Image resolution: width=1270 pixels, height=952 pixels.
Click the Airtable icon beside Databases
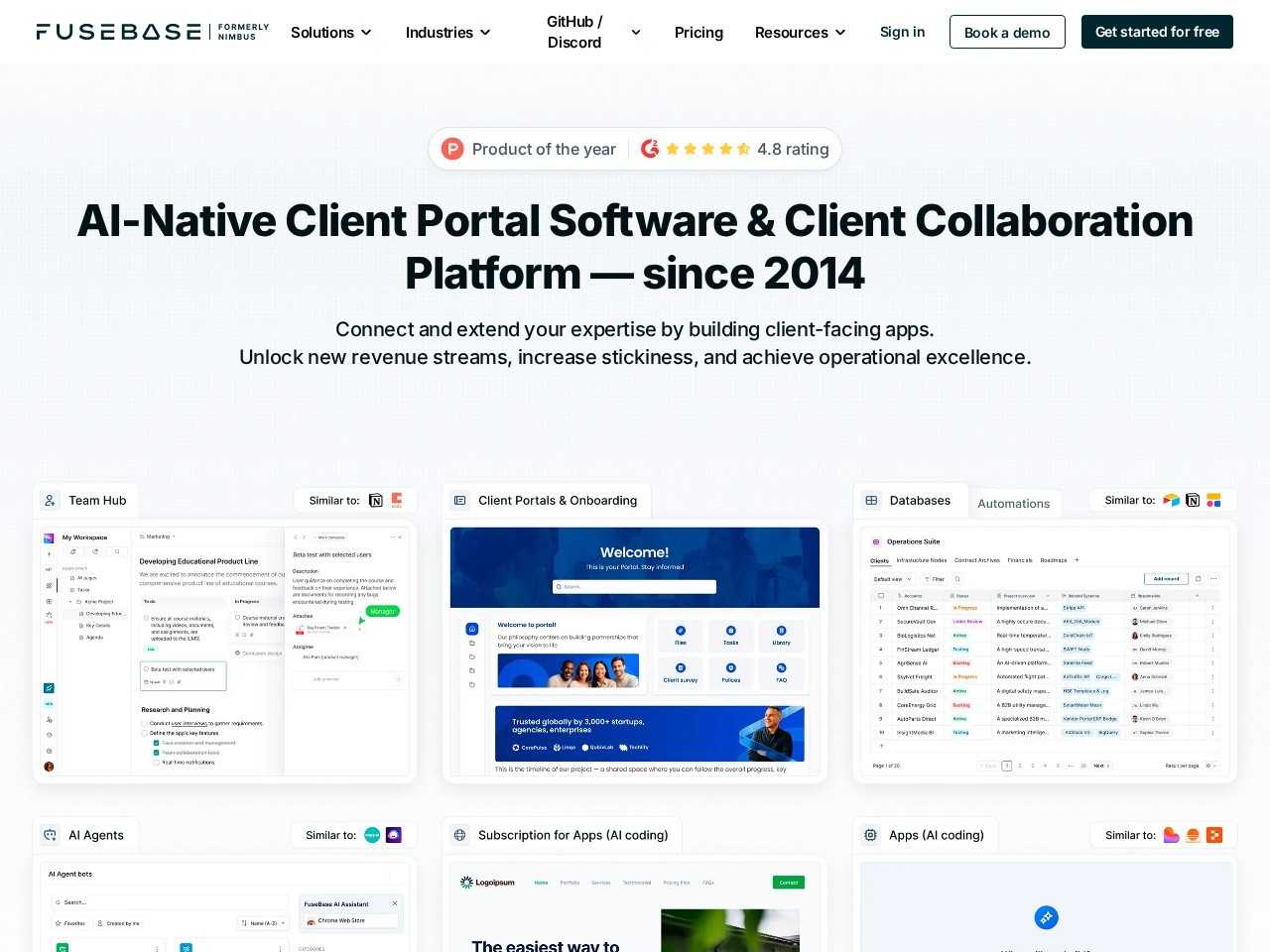coord(1172,501)
